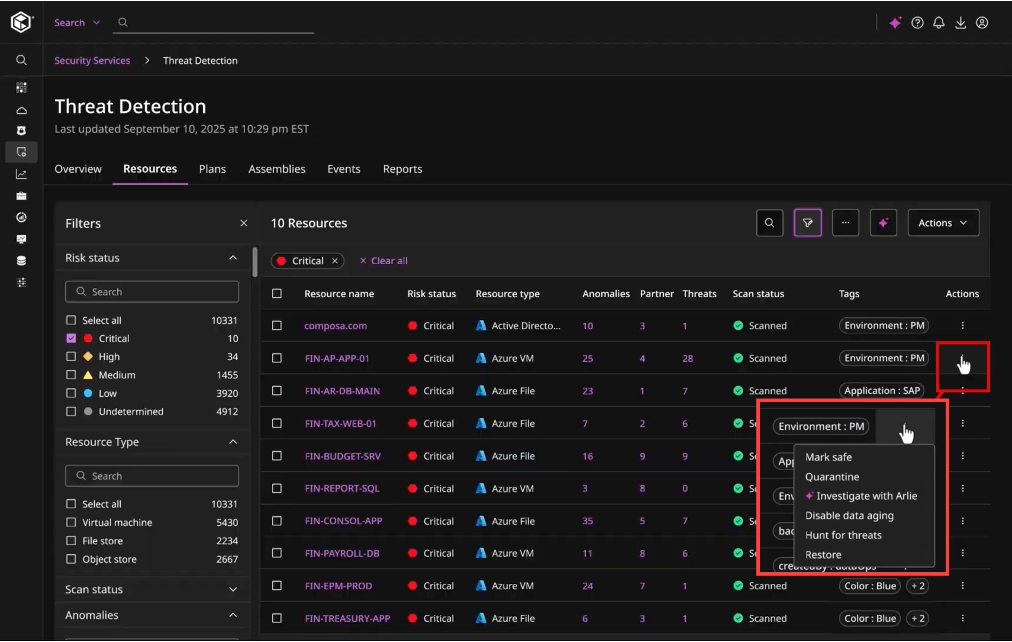This screenshot has height=642, width=1012.
Task: Switch to the Events tab
Action: click(x=343, y=169)
